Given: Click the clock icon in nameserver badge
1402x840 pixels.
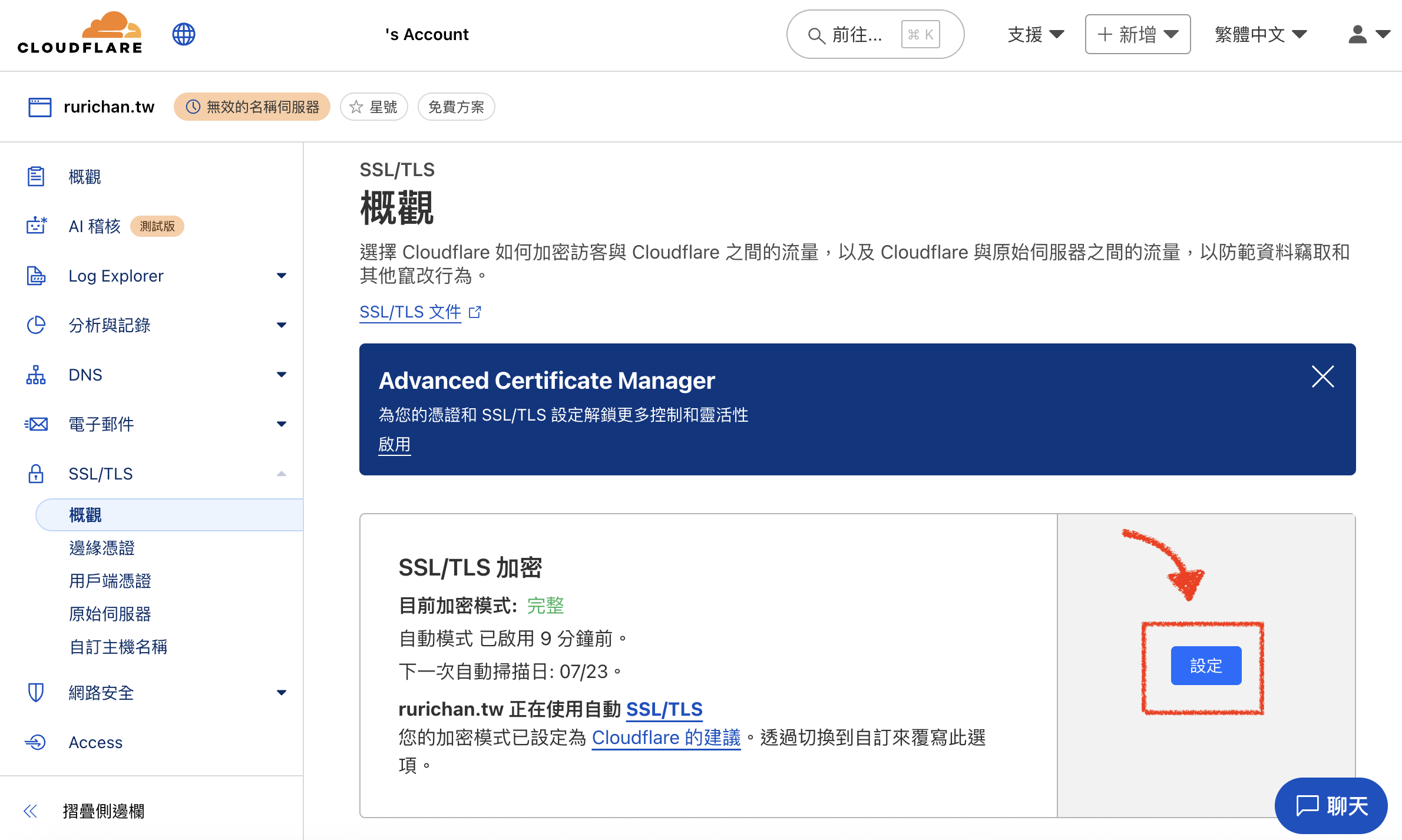Looking at the screenshot, I should pos(193,107).
